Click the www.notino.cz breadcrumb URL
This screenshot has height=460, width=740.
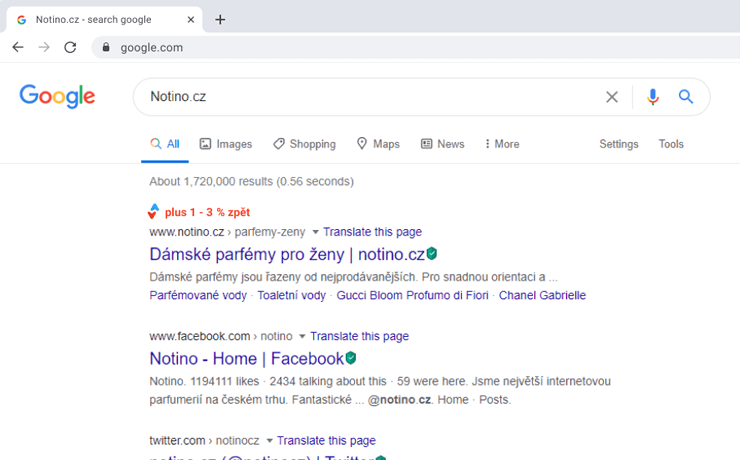pyautogui.click(x=186, y=232)
